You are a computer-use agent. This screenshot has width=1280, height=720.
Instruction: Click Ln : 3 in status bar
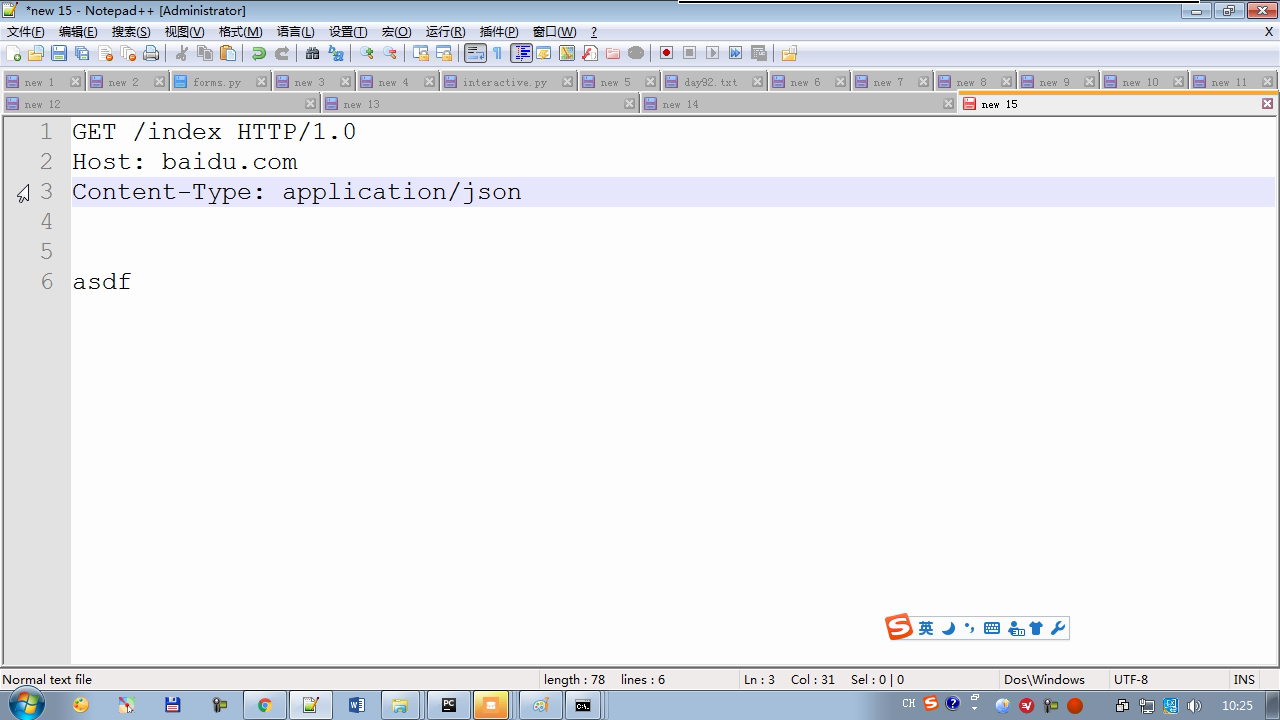click(759, 680)
